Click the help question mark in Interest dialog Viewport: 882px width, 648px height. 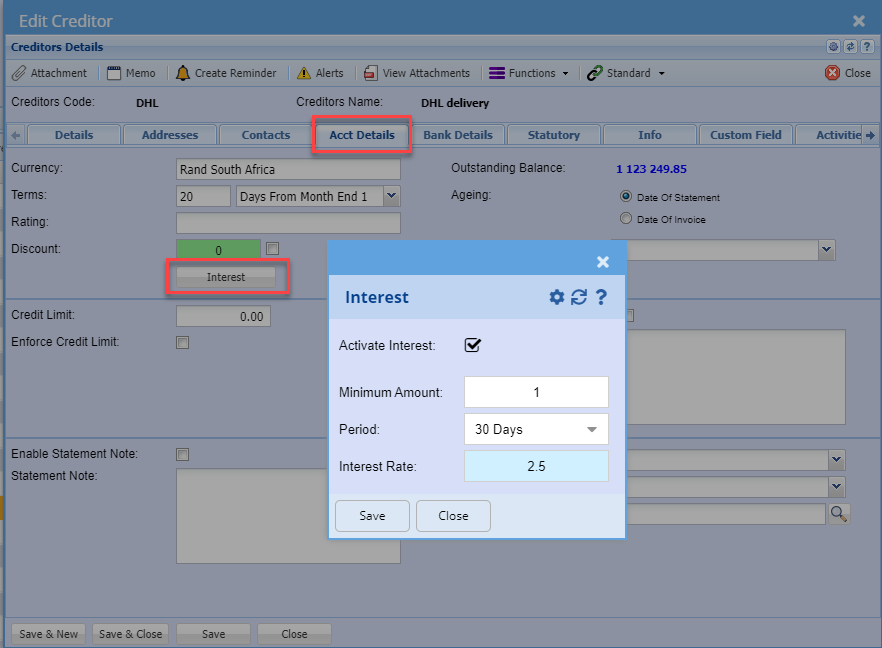(x=601, y=297)
